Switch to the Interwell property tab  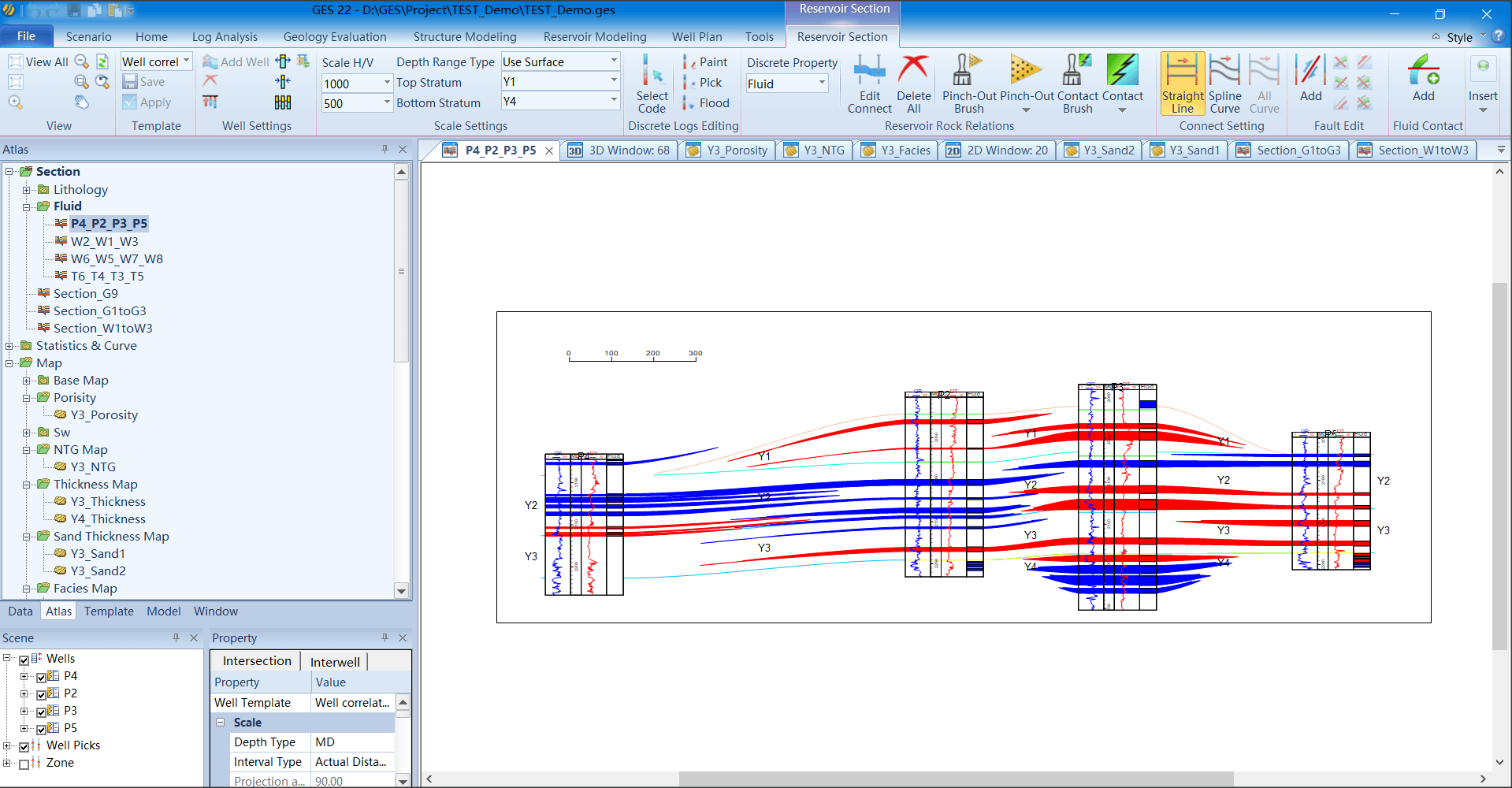[x=335, y=662]
